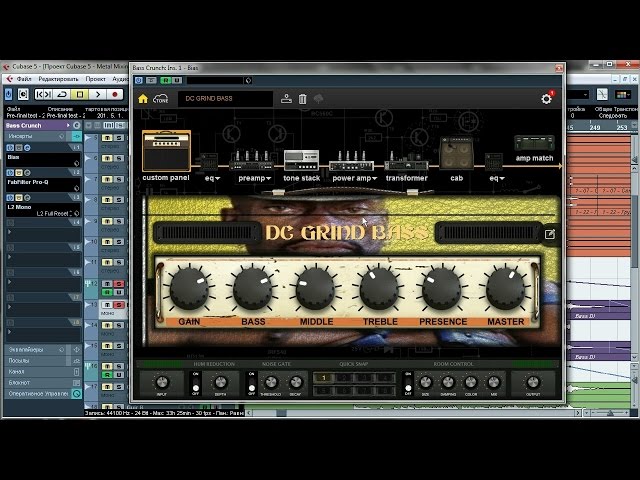Open BIAS settings gear
The width and height of the screenshot is (640, 480).
pos(546,98)
